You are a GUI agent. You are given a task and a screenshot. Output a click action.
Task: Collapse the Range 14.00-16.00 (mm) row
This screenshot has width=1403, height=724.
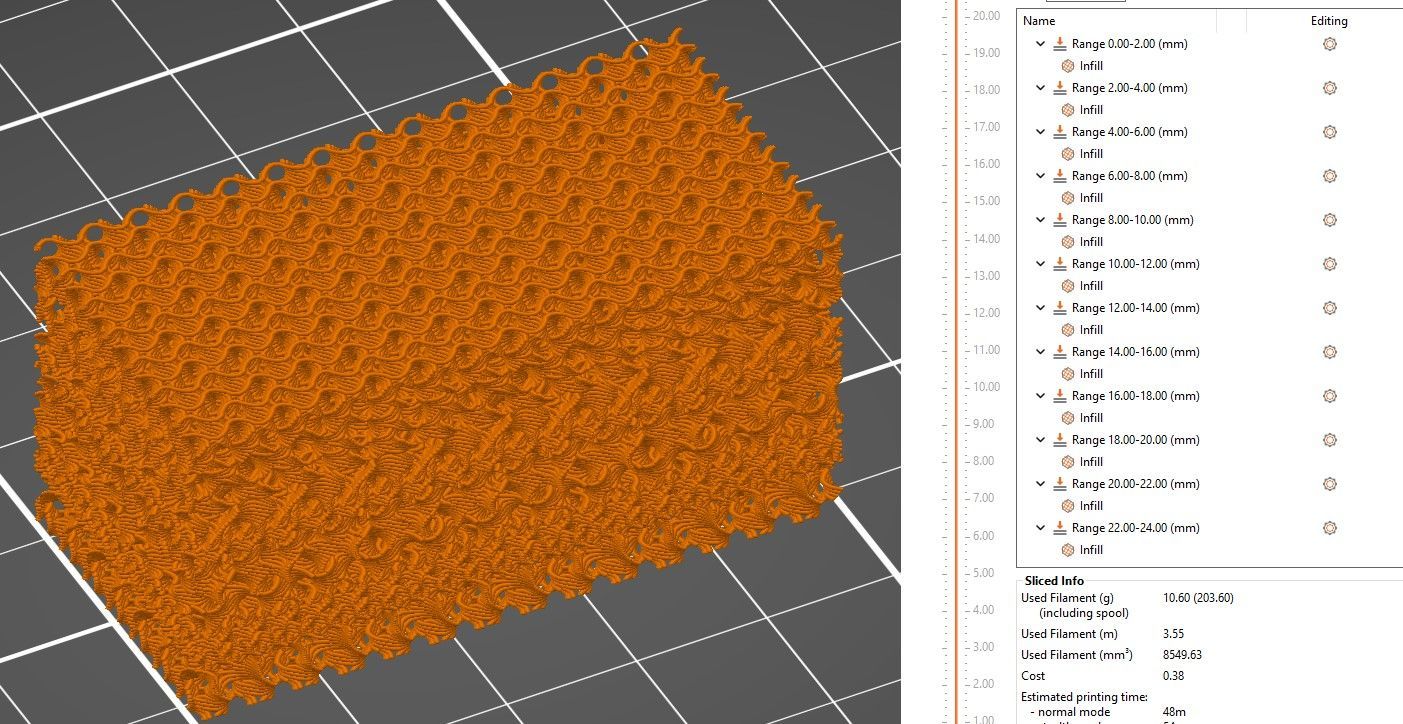[1040, 352]
